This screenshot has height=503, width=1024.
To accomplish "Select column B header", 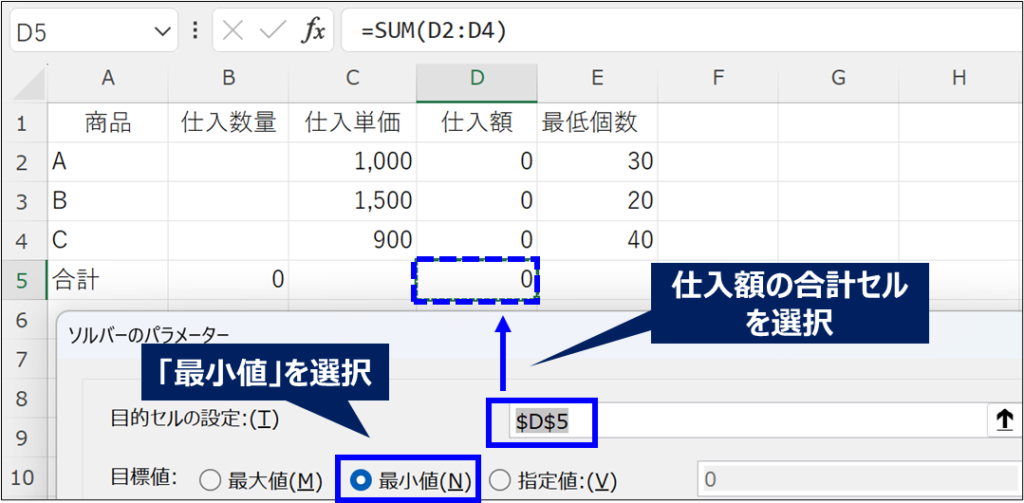I will click(228, 78).
